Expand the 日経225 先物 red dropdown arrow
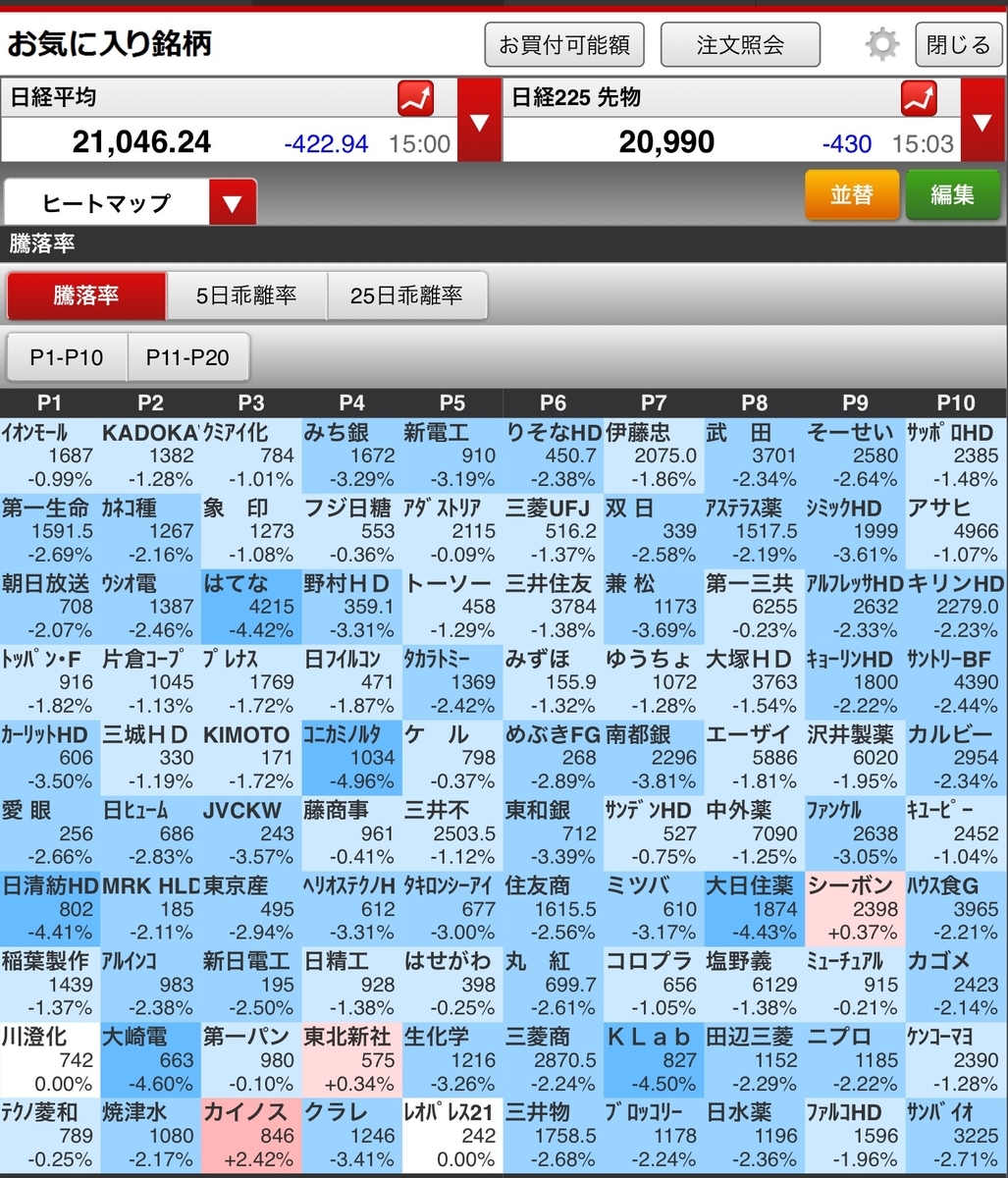 tap(982, 121)
